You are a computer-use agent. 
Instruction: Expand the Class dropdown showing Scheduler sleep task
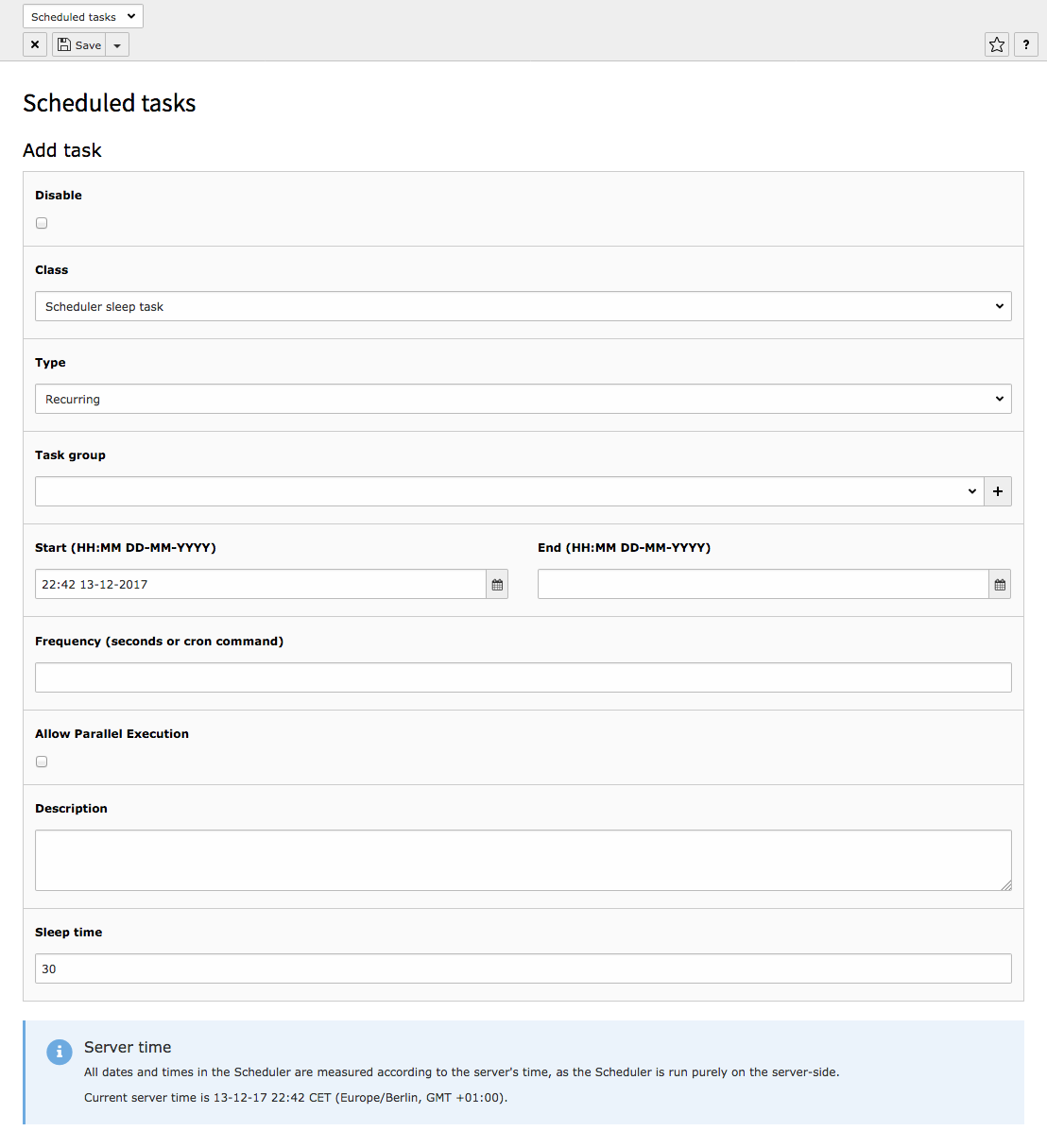coord(523,306)
